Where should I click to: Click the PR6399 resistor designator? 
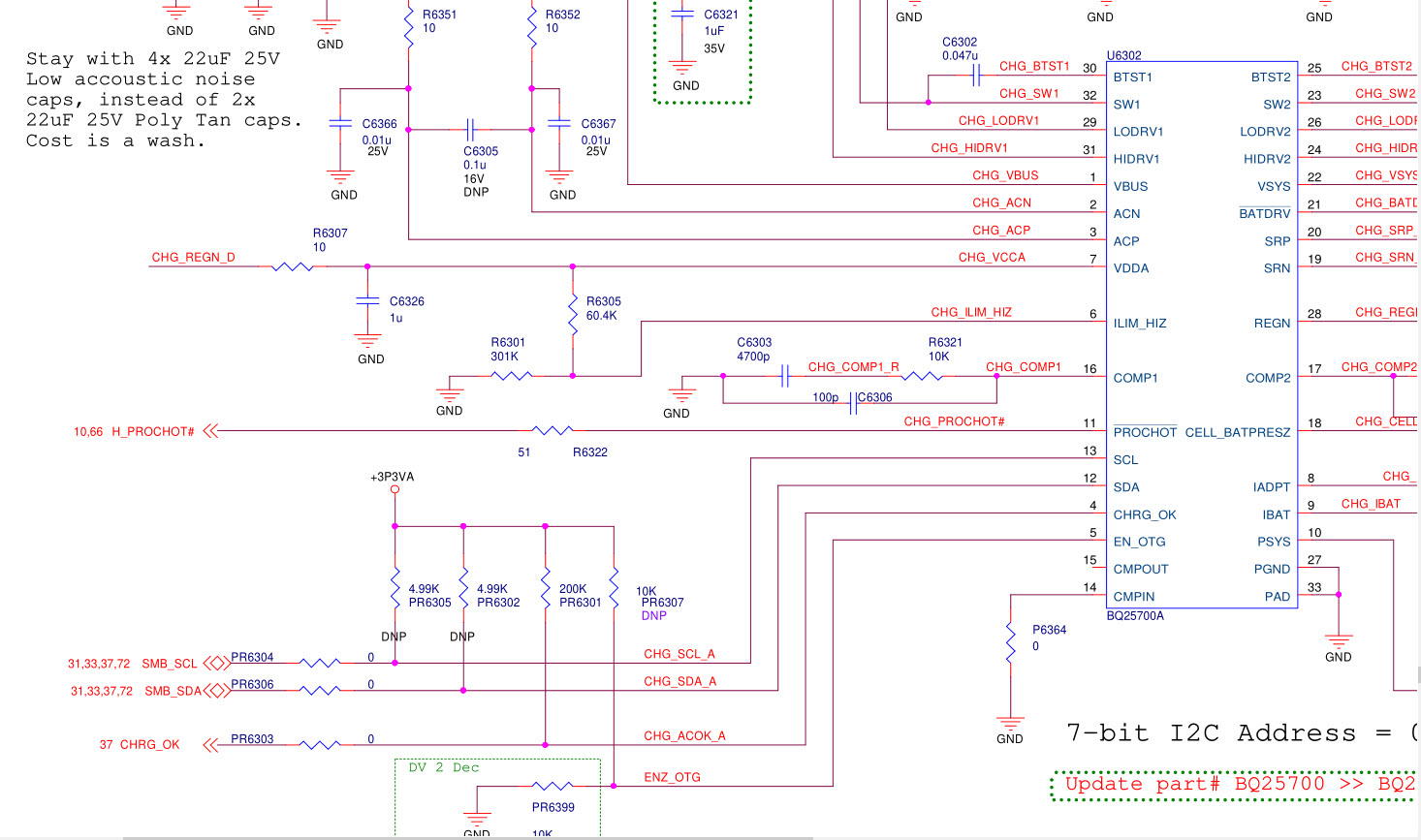553,808
